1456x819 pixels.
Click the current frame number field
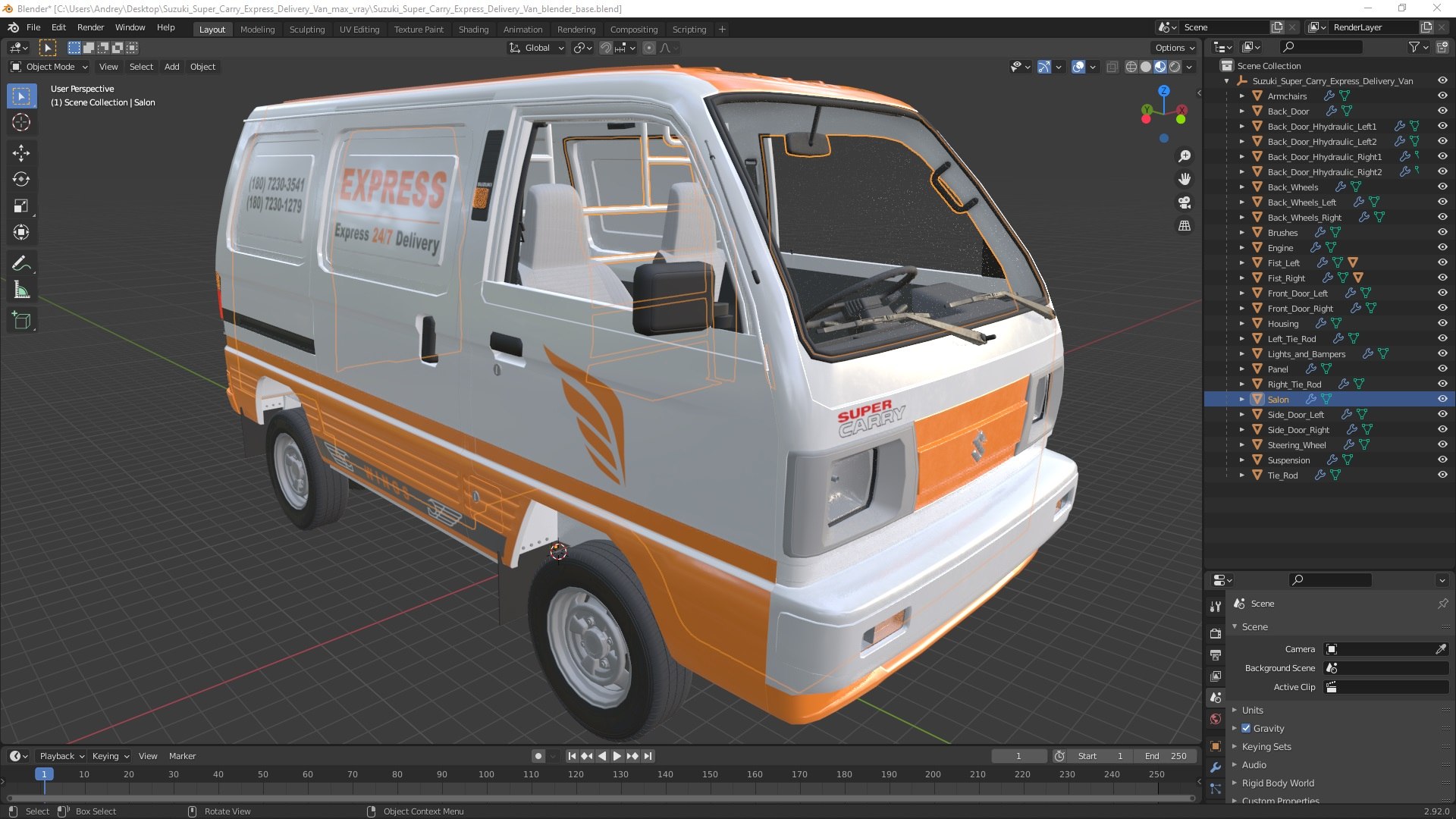coord(1018,756)
